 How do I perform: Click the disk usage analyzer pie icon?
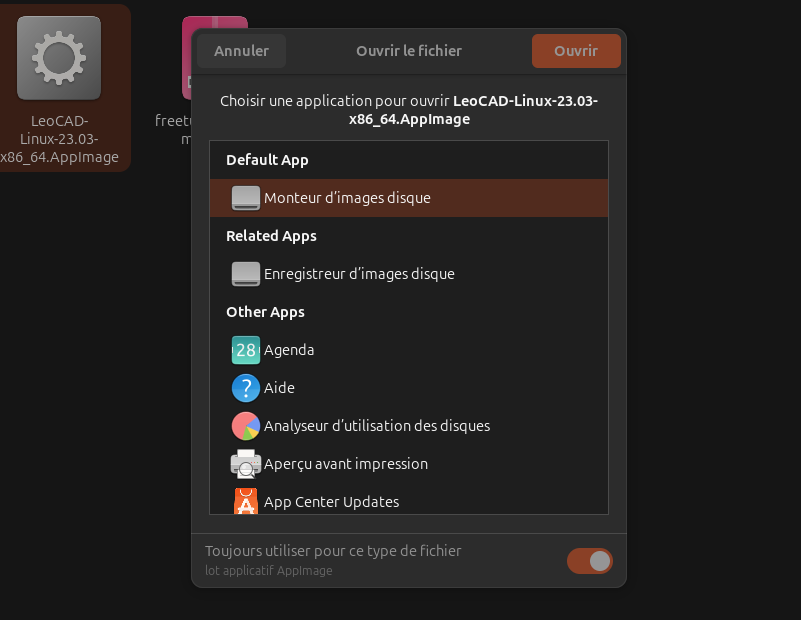pyautogui.click(x=246, y=426)
